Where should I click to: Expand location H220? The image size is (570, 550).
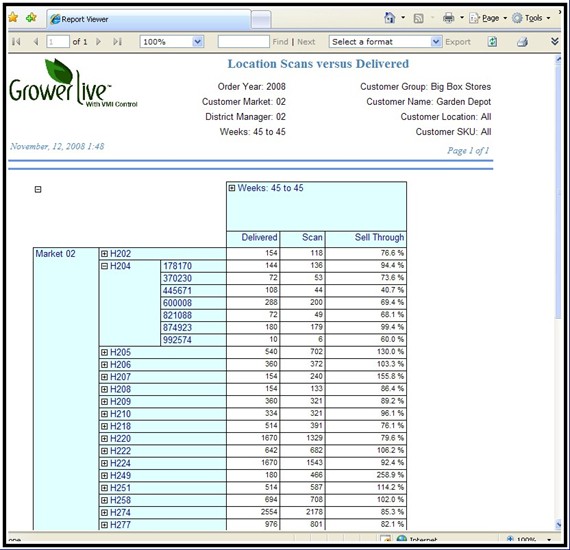[104, 439]
